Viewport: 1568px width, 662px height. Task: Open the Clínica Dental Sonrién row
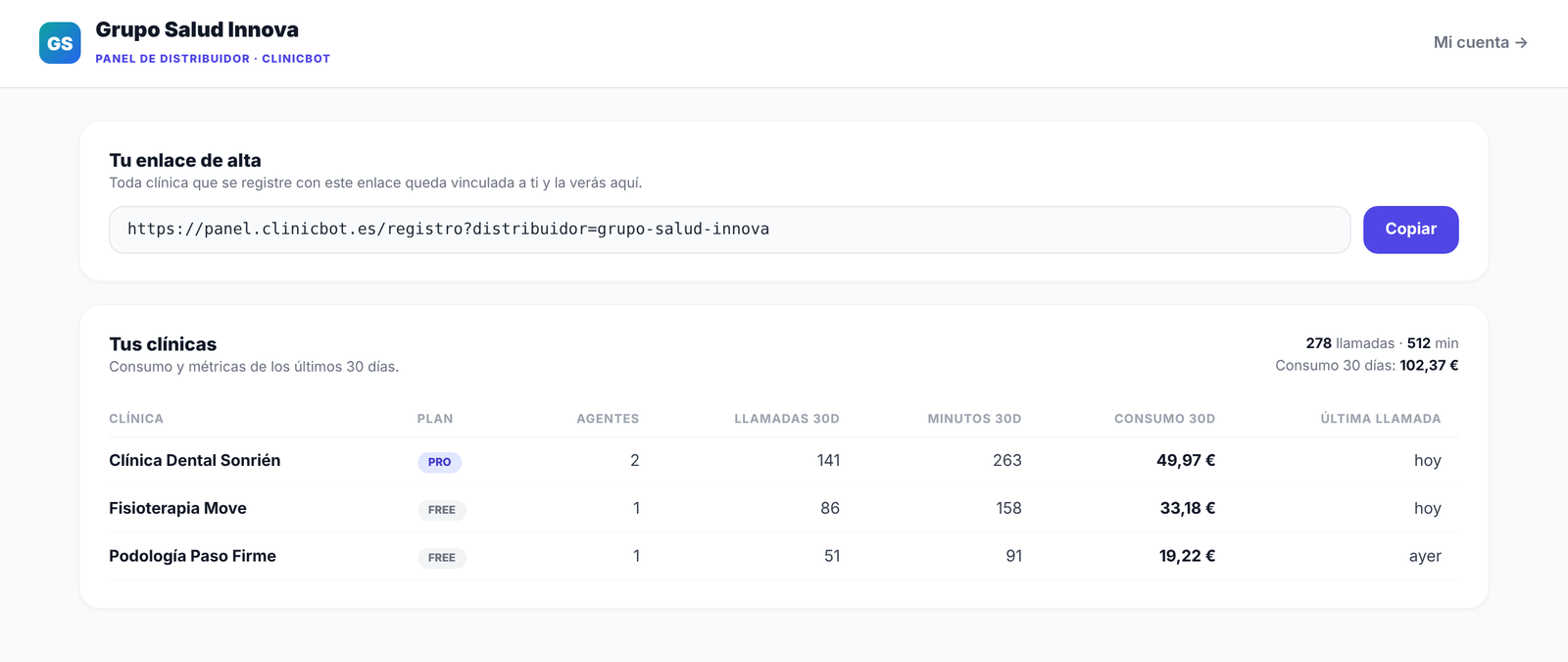point(784,461)
